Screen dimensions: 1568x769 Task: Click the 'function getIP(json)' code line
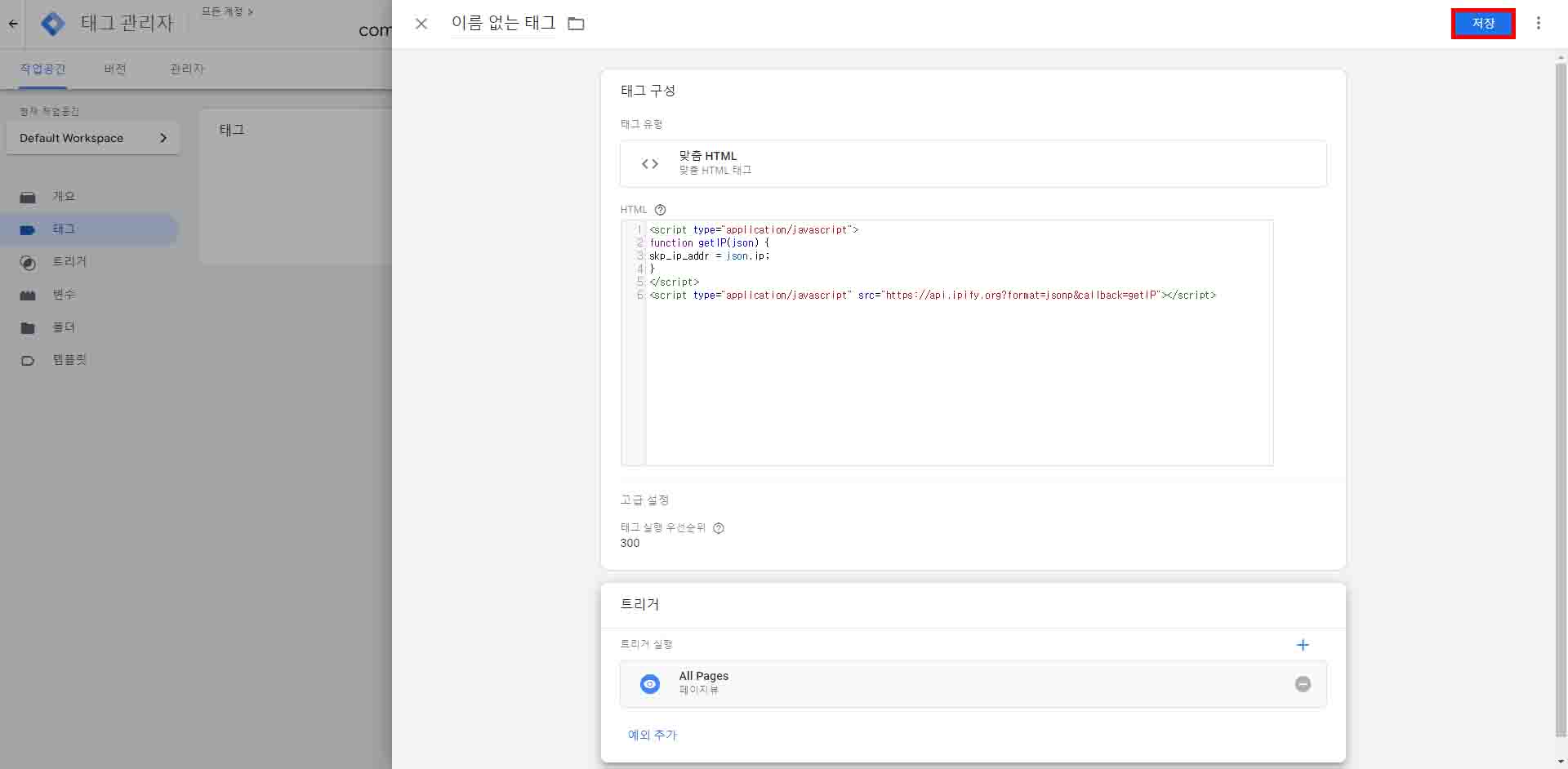pos(709,242)
